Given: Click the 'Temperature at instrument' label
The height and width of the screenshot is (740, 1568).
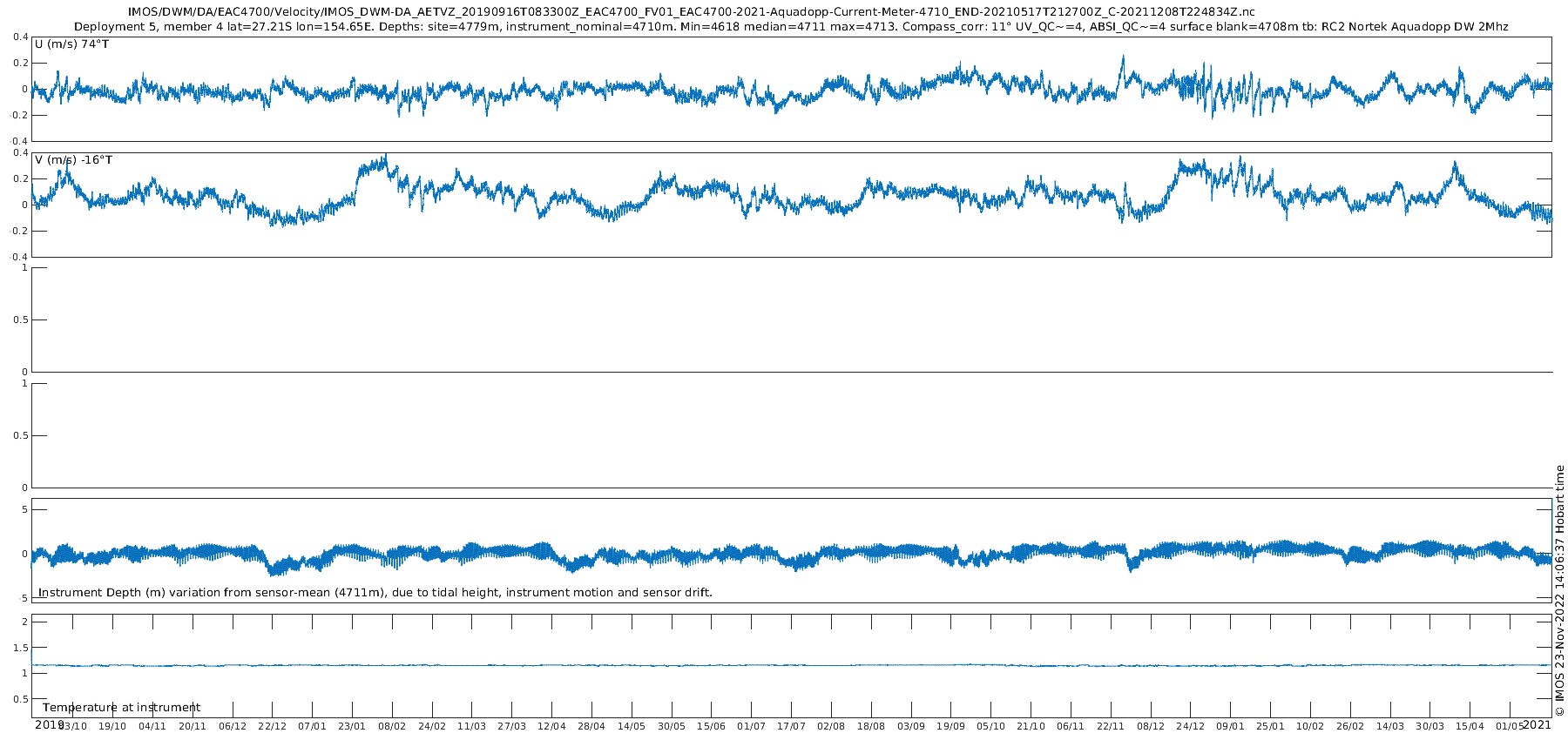Looking at the screenshot, I should pos(122,708).
